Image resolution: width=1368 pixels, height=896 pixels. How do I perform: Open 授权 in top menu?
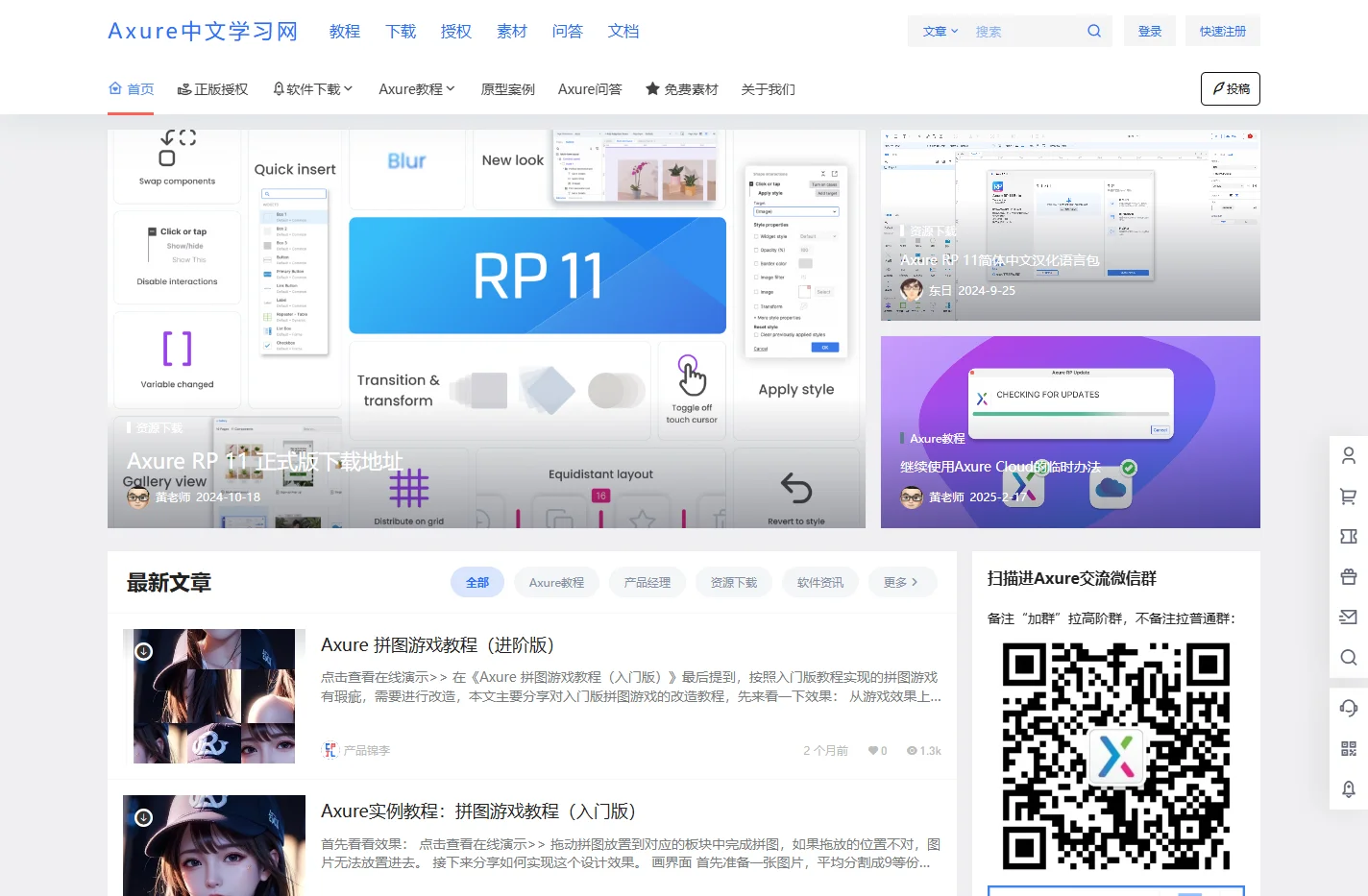coord(456,31)
